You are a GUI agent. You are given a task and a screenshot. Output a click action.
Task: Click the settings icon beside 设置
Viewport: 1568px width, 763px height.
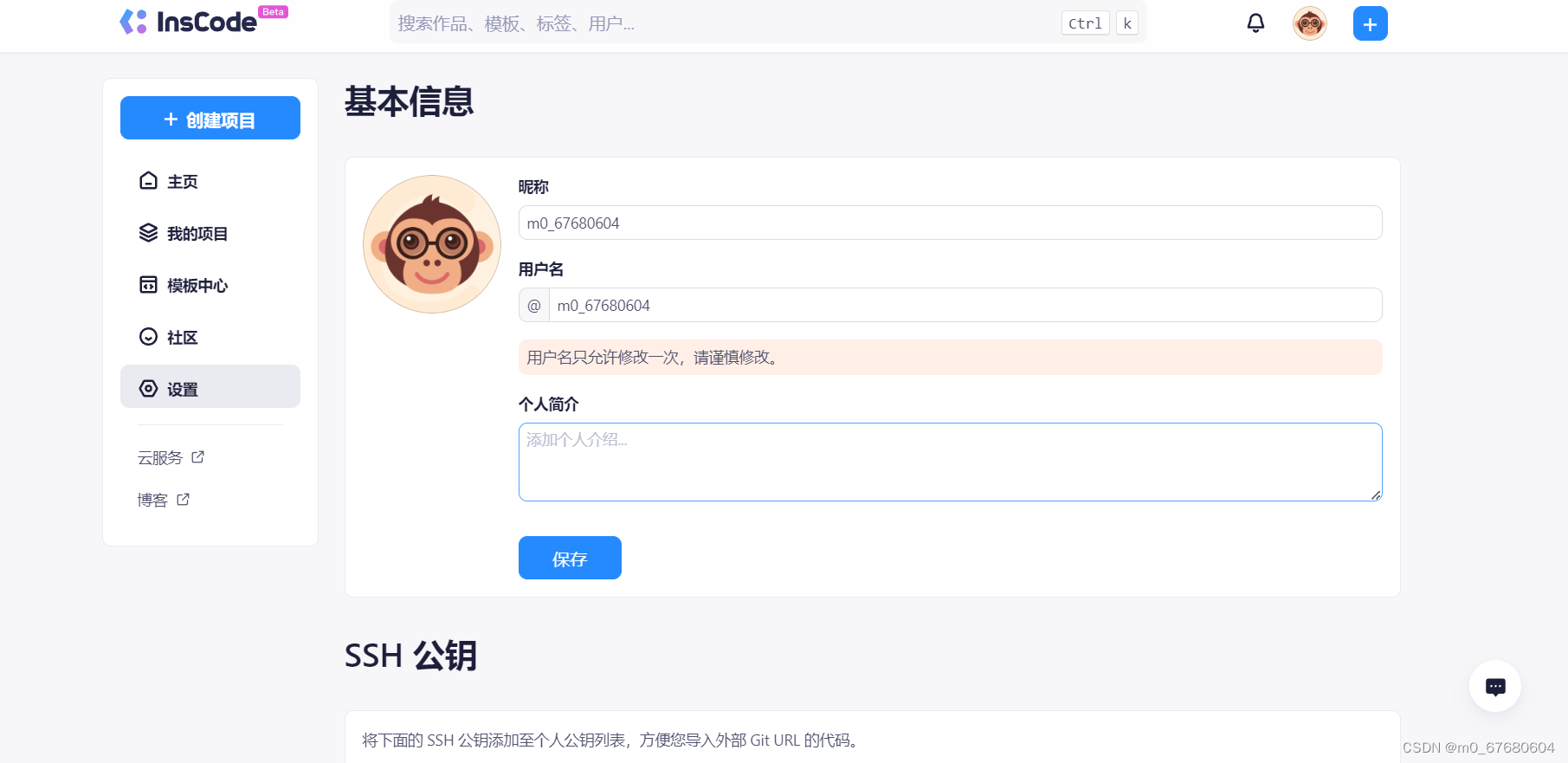(149, 388)
